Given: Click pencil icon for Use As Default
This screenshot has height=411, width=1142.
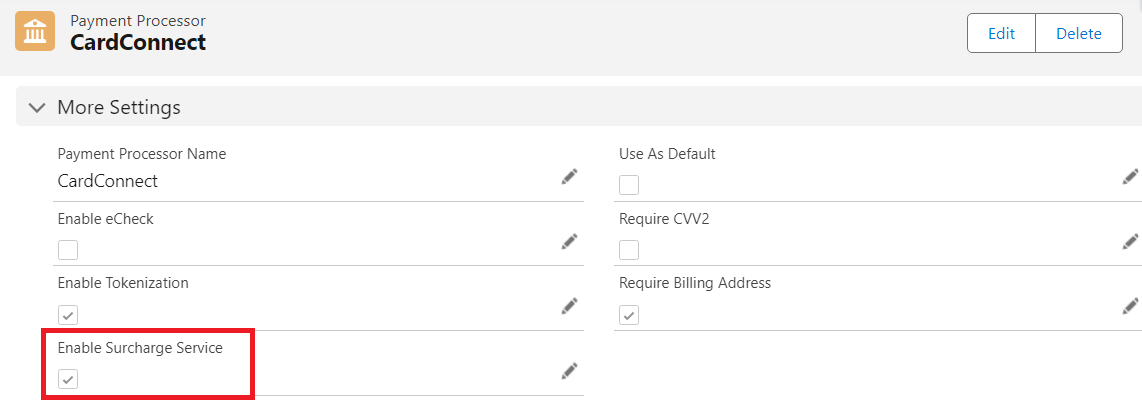Looking at the screenshot, I should click(x=1130, y=177).
